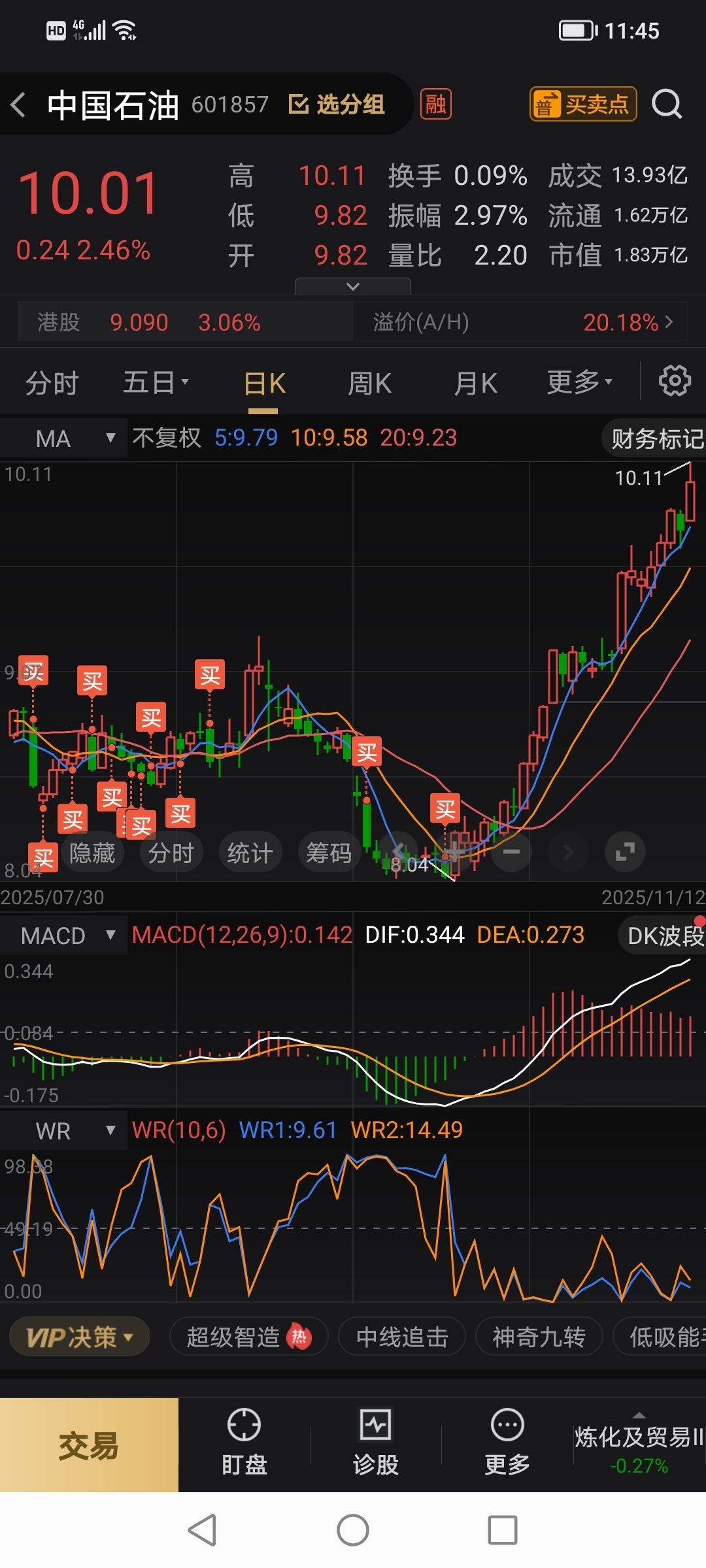
Task: Open the 盯盘 watch icon
Action: [x=244, y=1443]
